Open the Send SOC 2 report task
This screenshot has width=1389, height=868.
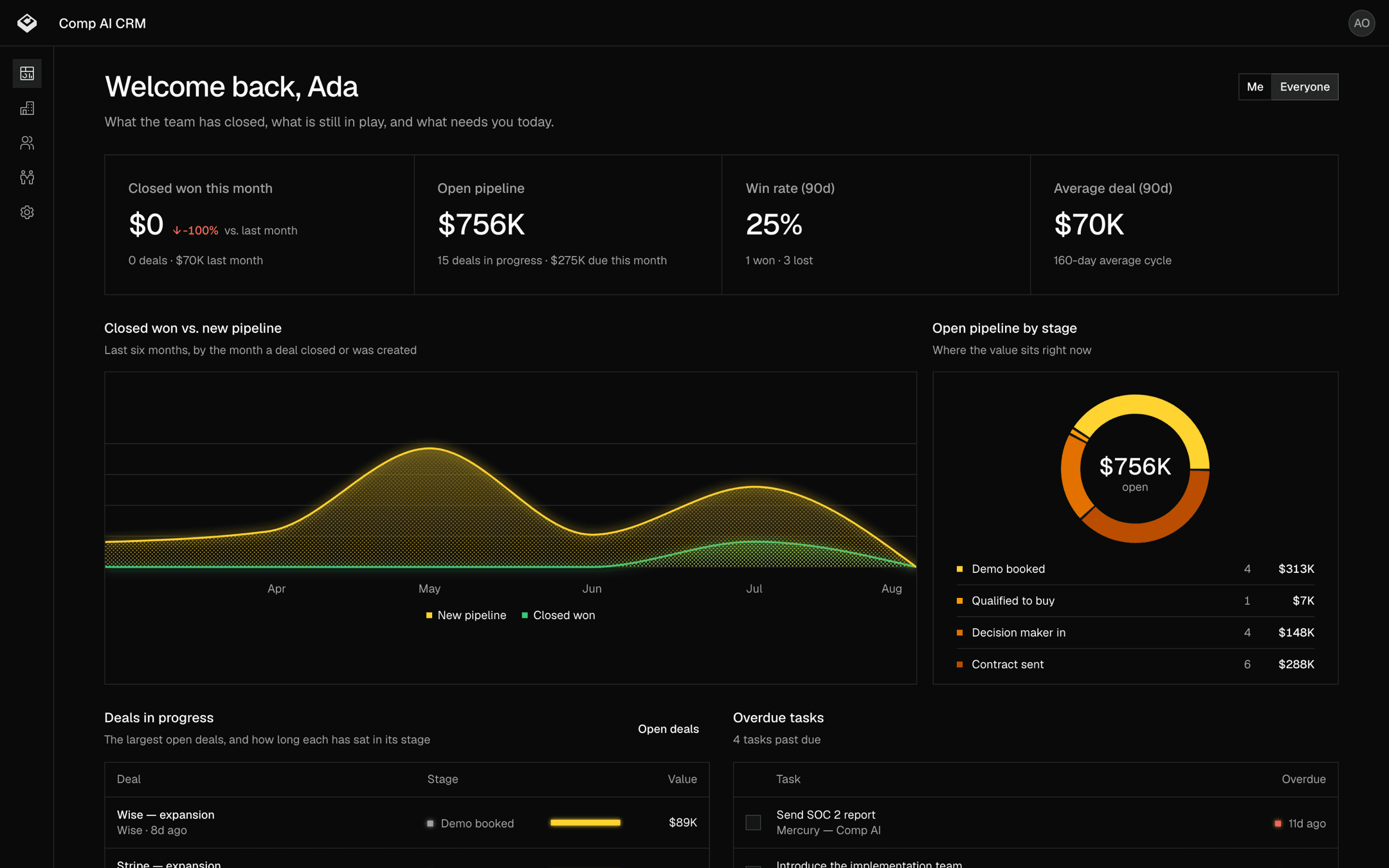coord(826,815)
